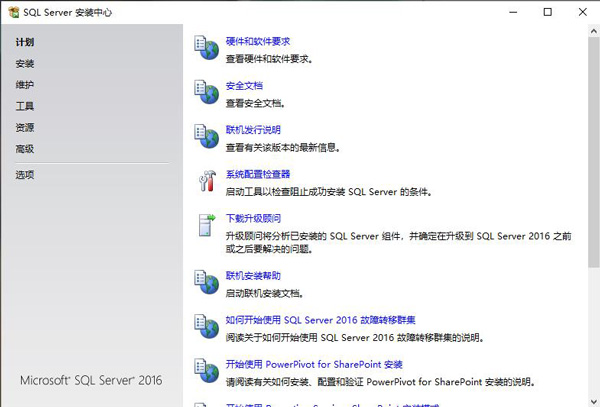Open 选项 in the sidebar
This screenshot has width=600, height=407.
[25, 175]
